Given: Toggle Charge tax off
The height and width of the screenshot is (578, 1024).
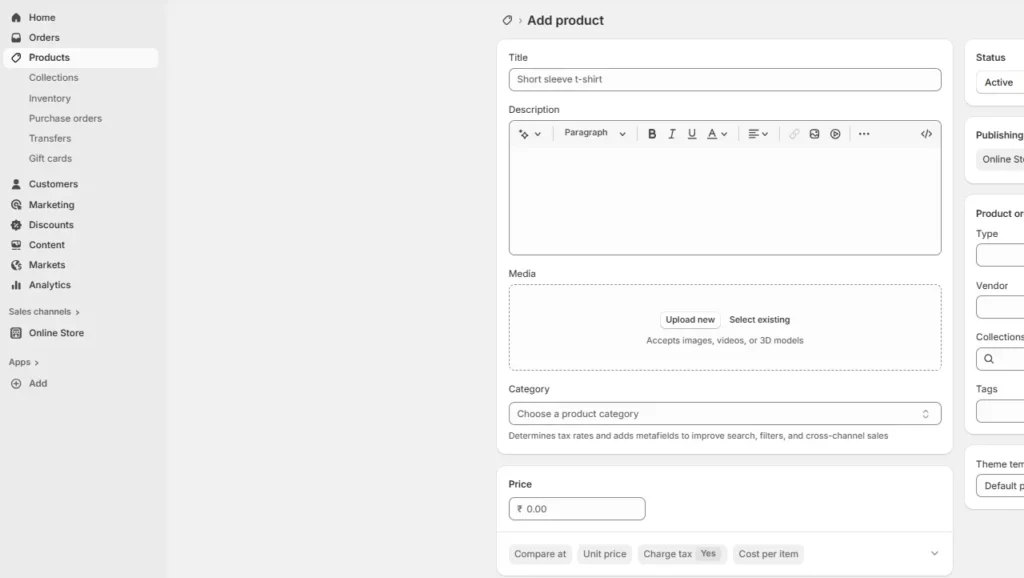Looking at the screenshot, I should pos(708,553).
